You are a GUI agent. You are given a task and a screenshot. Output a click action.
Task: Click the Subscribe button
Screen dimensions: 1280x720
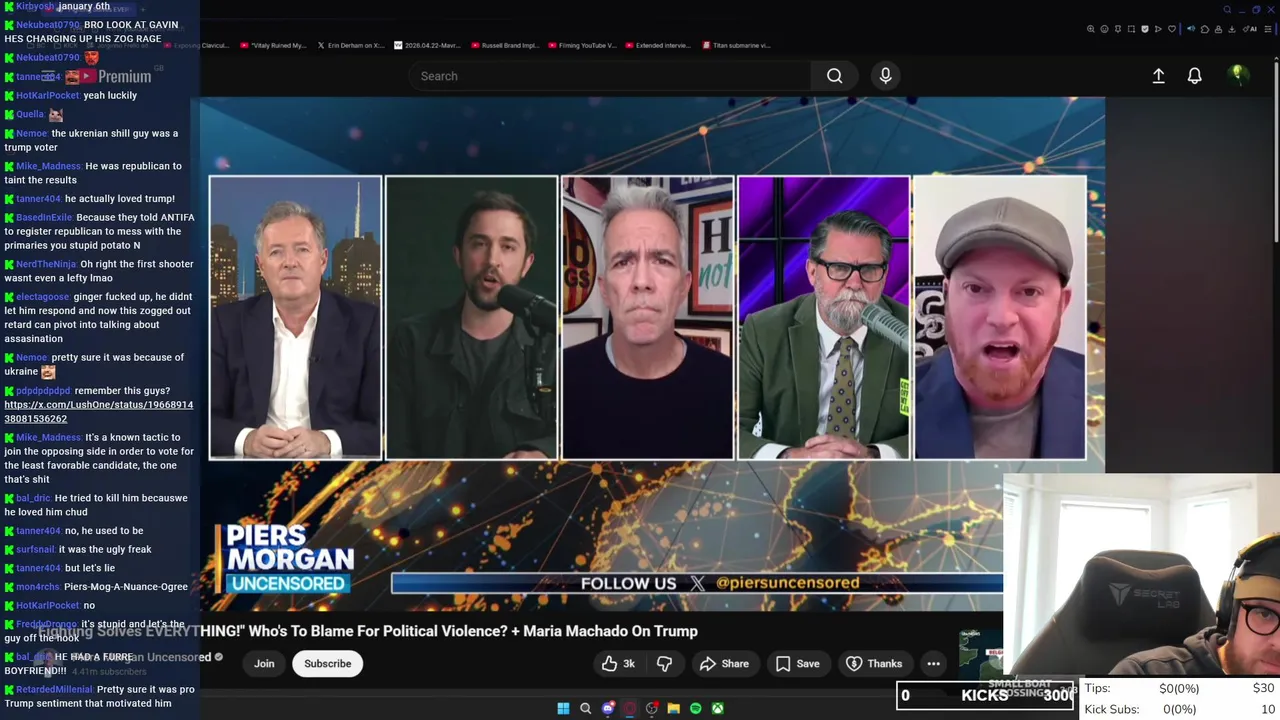click(x=327, y=663)
